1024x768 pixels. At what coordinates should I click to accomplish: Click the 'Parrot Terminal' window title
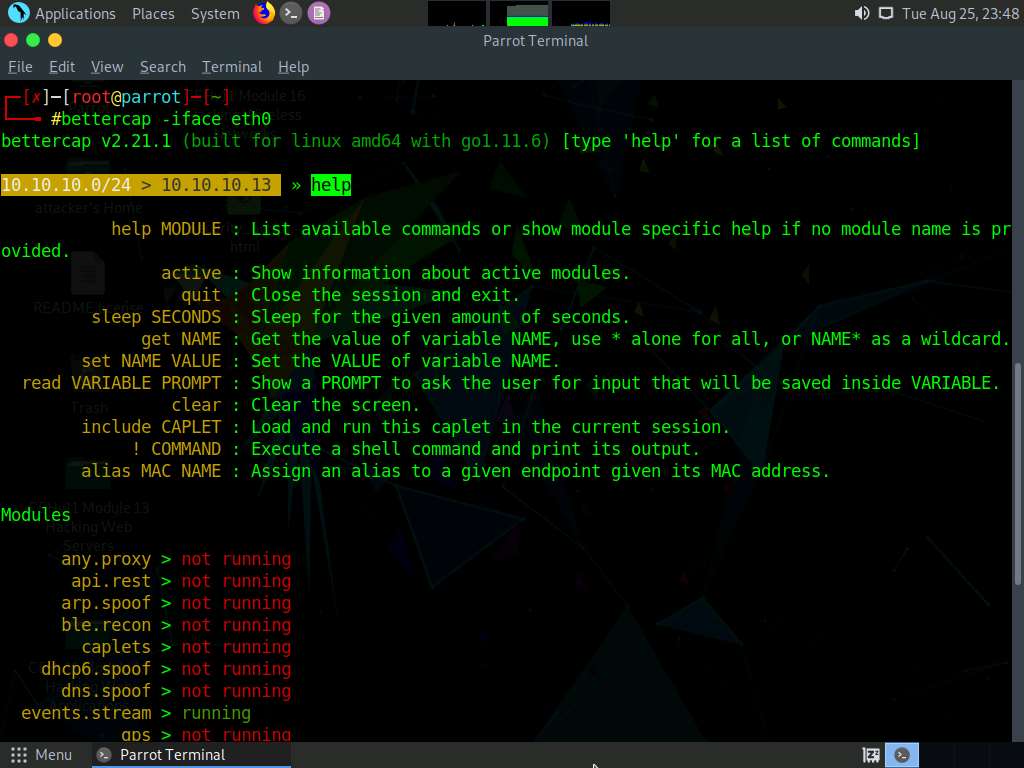tap(536, 40)
